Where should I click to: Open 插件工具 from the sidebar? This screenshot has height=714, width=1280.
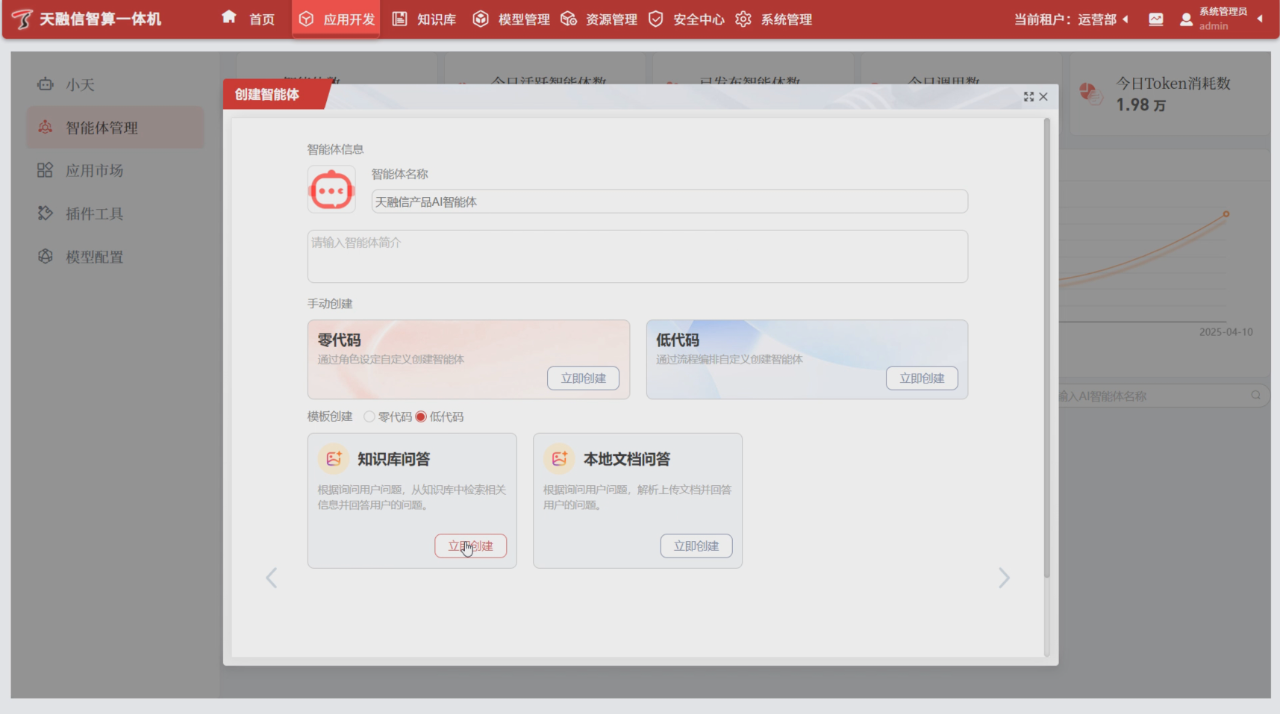pos(94,214)
